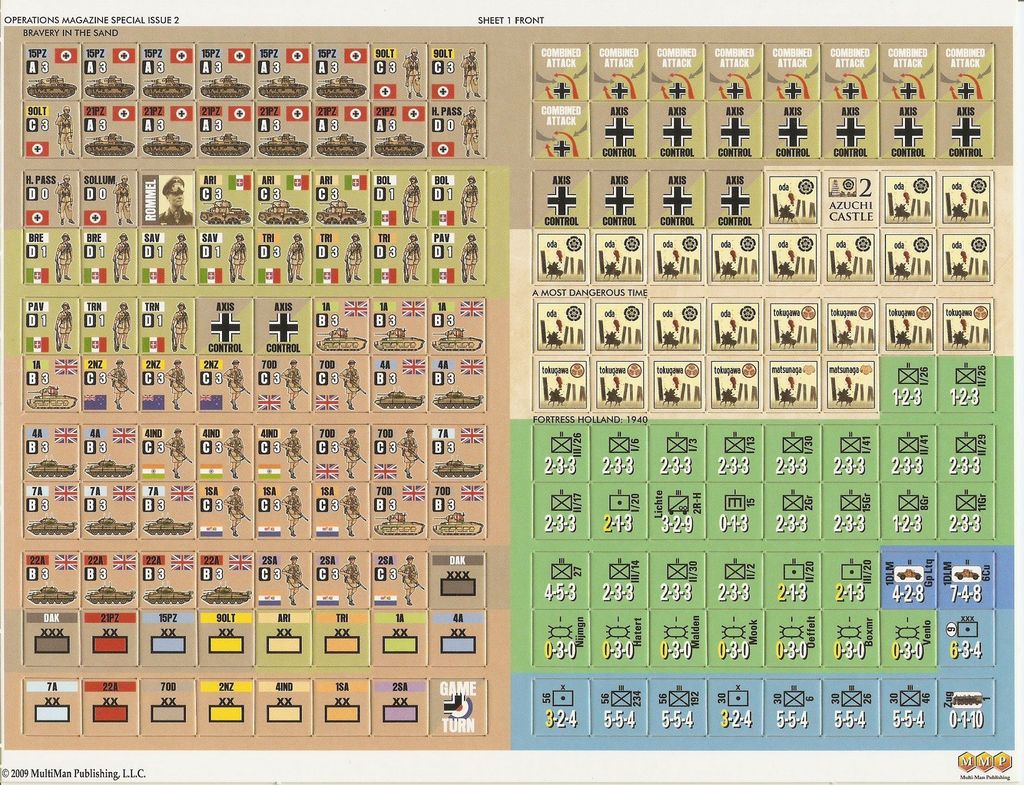This screenshot has height=785, width=1024.
Task: Click the Zug 0-1-10 train counter
Action: [x=965, y=707]
